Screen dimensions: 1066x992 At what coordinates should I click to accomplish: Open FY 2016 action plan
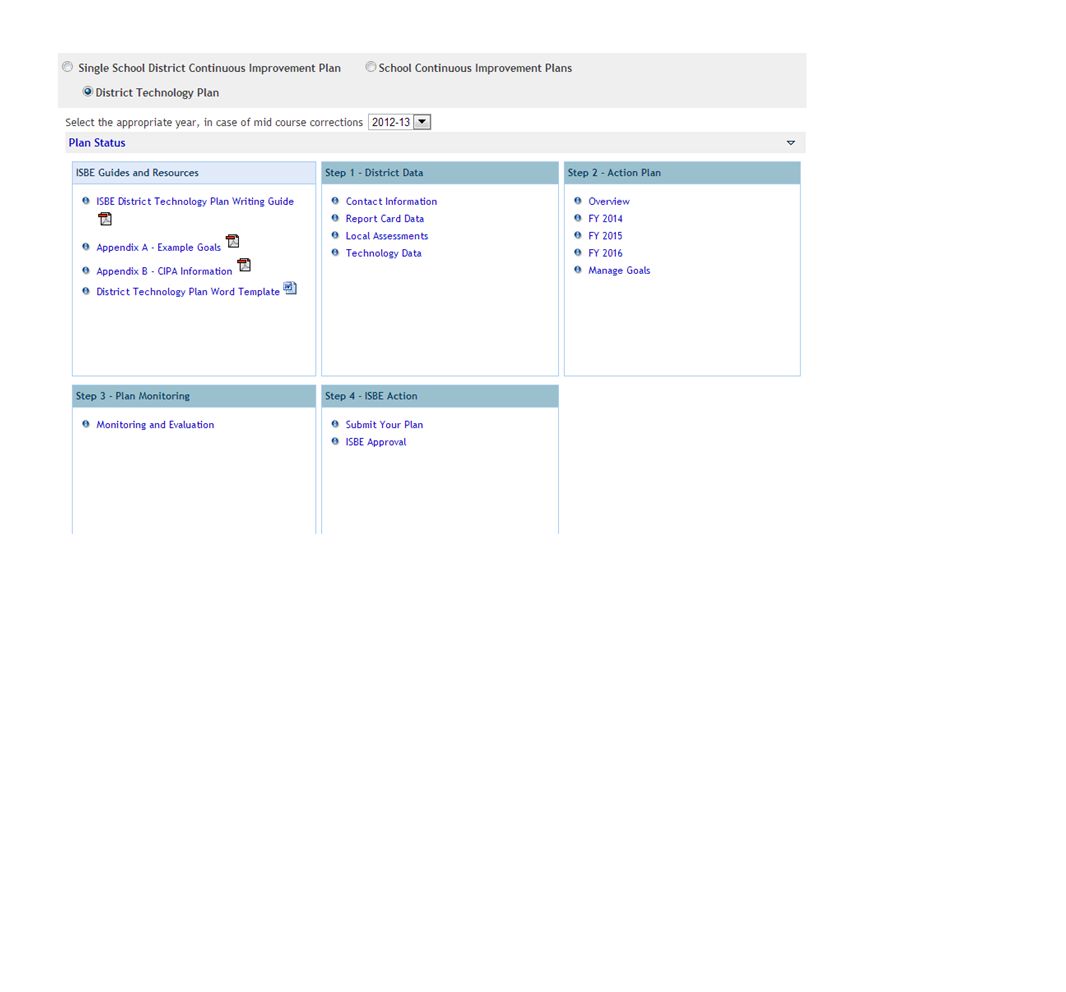coord(605,253)
